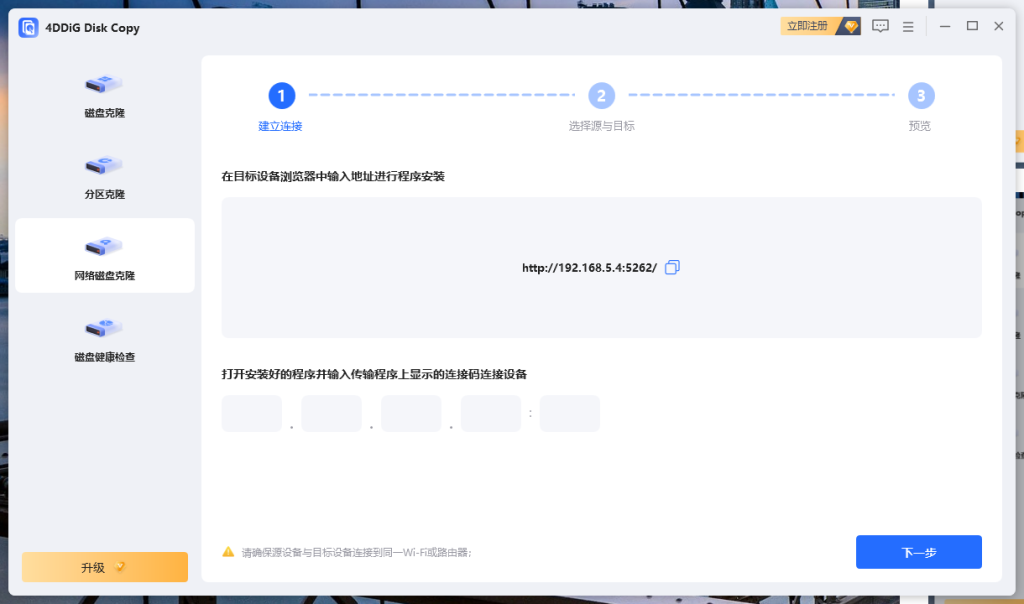
Task: Click the 4DDiG Disk Copy app logo
Action: 28,27
